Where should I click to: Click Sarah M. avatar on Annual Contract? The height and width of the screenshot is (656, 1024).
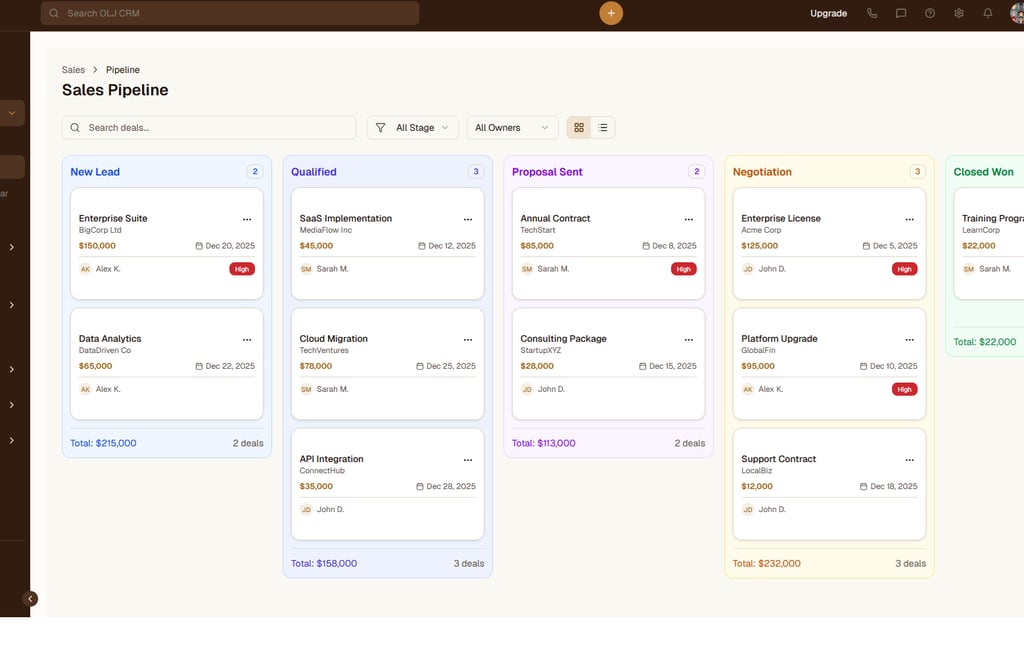coord(527,269)
